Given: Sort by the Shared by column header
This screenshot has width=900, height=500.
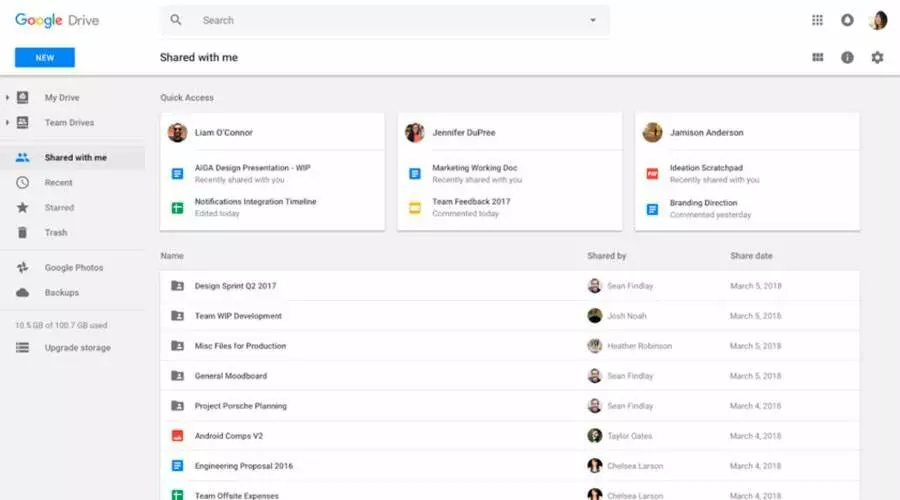Looking at the screenshot, I should 606,256.
